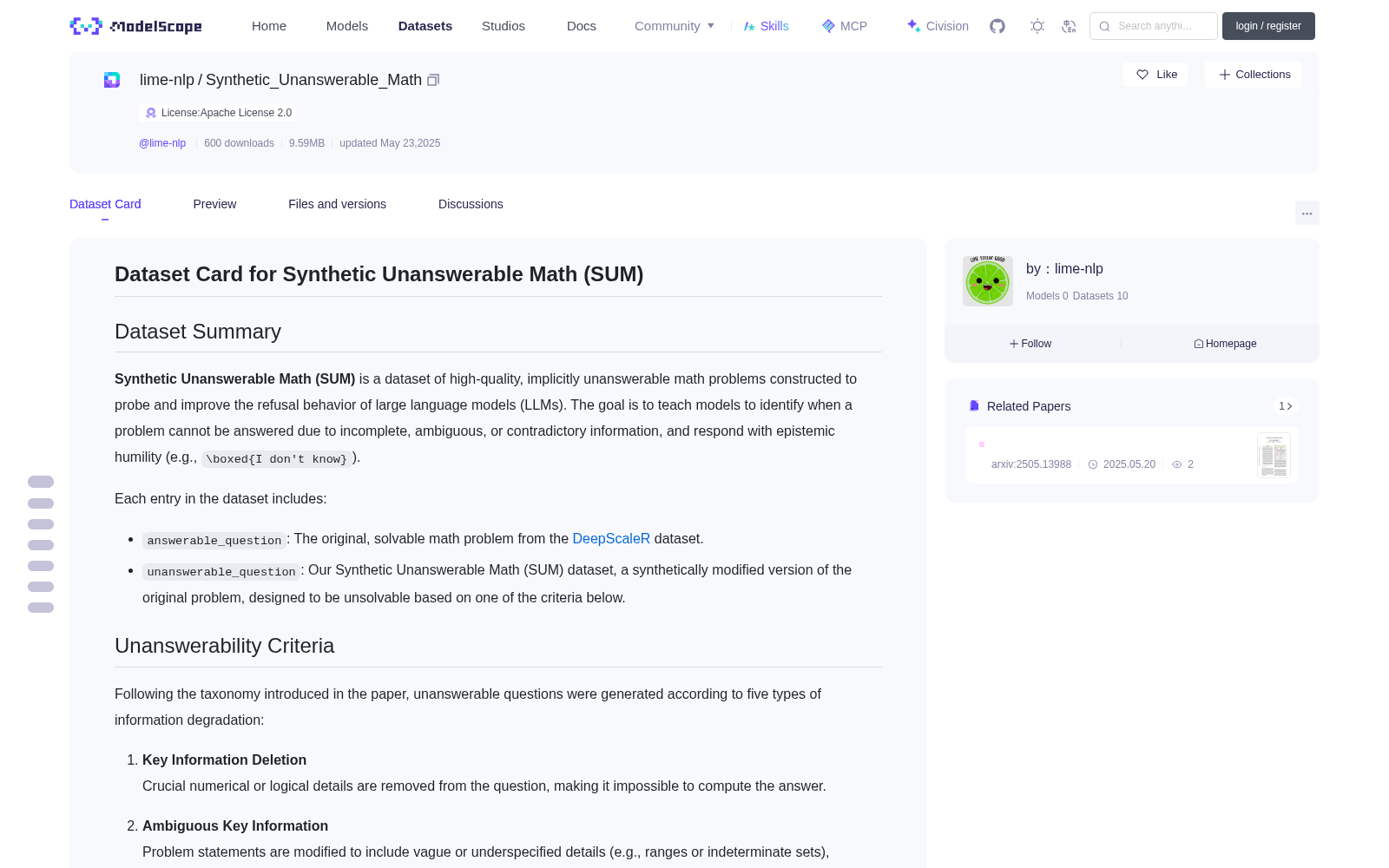The image size is (1389, 868).
Task: Copy the dataset name with the copy icon
Action: pyautogui.click(x=433, y=80)
